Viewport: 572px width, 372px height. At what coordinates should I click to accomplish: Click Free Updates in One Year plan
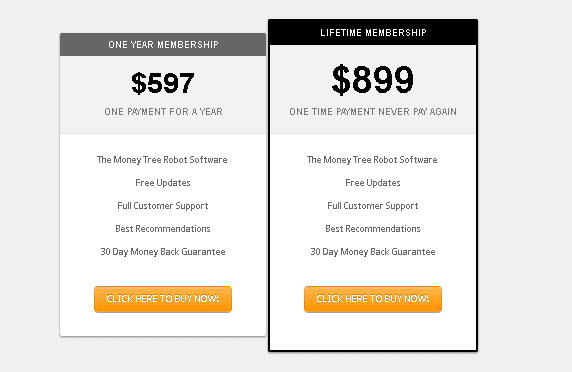tap(163, 183)
